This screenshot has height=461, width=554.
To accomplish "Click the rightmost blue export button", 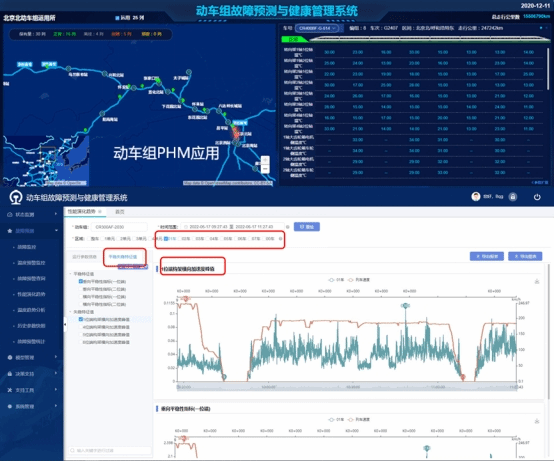I will (x=525, y=256).
